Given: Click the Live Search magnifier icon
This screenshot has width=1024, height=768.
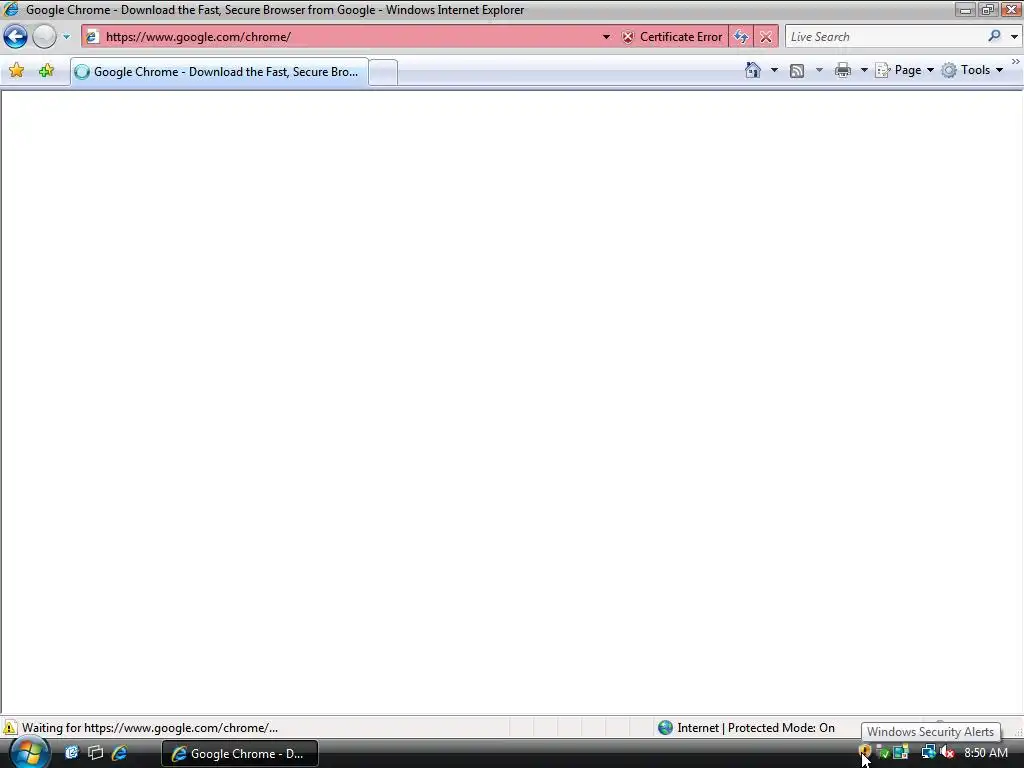Looking at the screenshot, I should click(994, 37).
